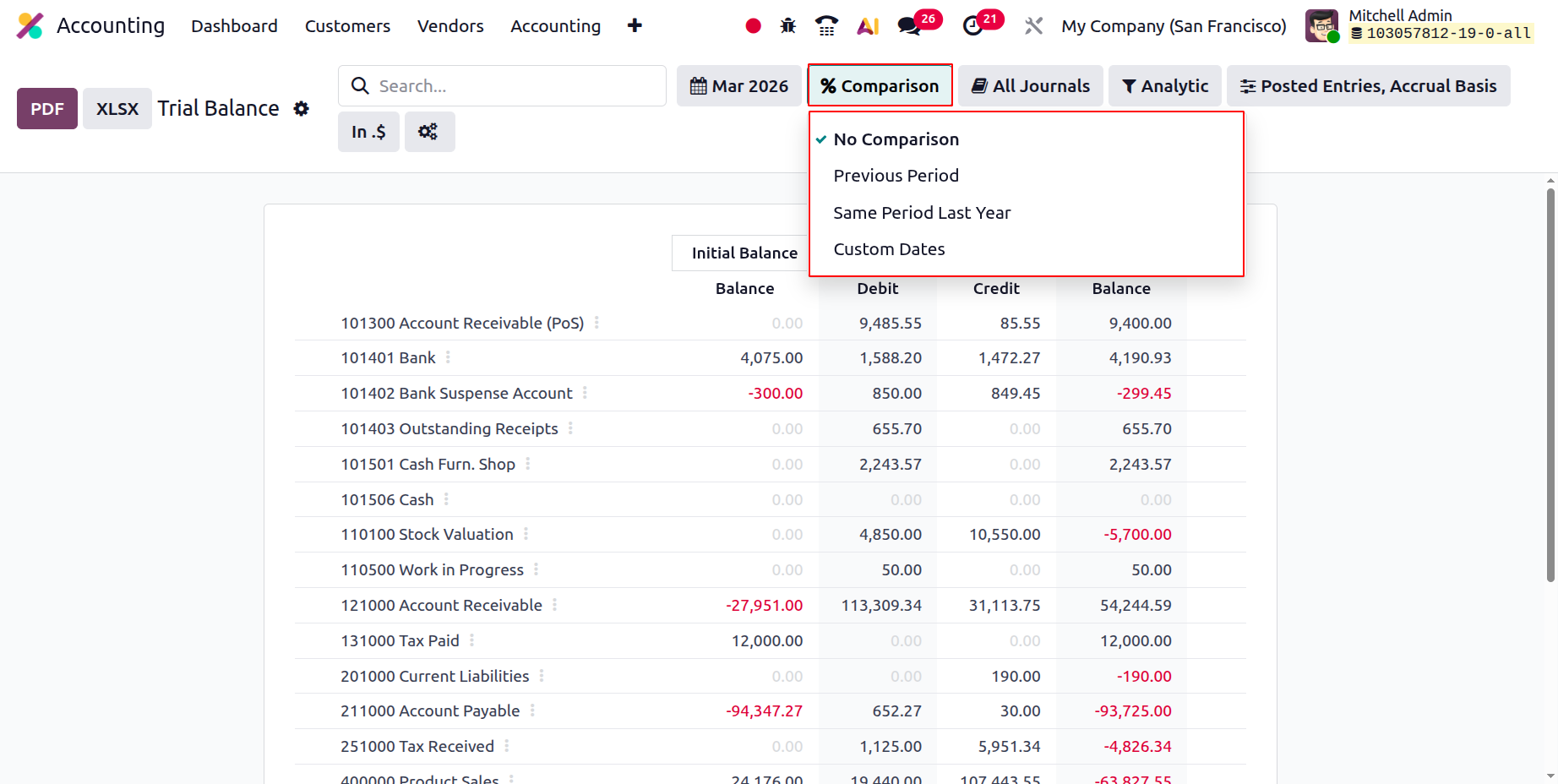Click the red recording dot icon
Screen dimensions: 1558x784
pyautogui.click(x=753, y=26)
